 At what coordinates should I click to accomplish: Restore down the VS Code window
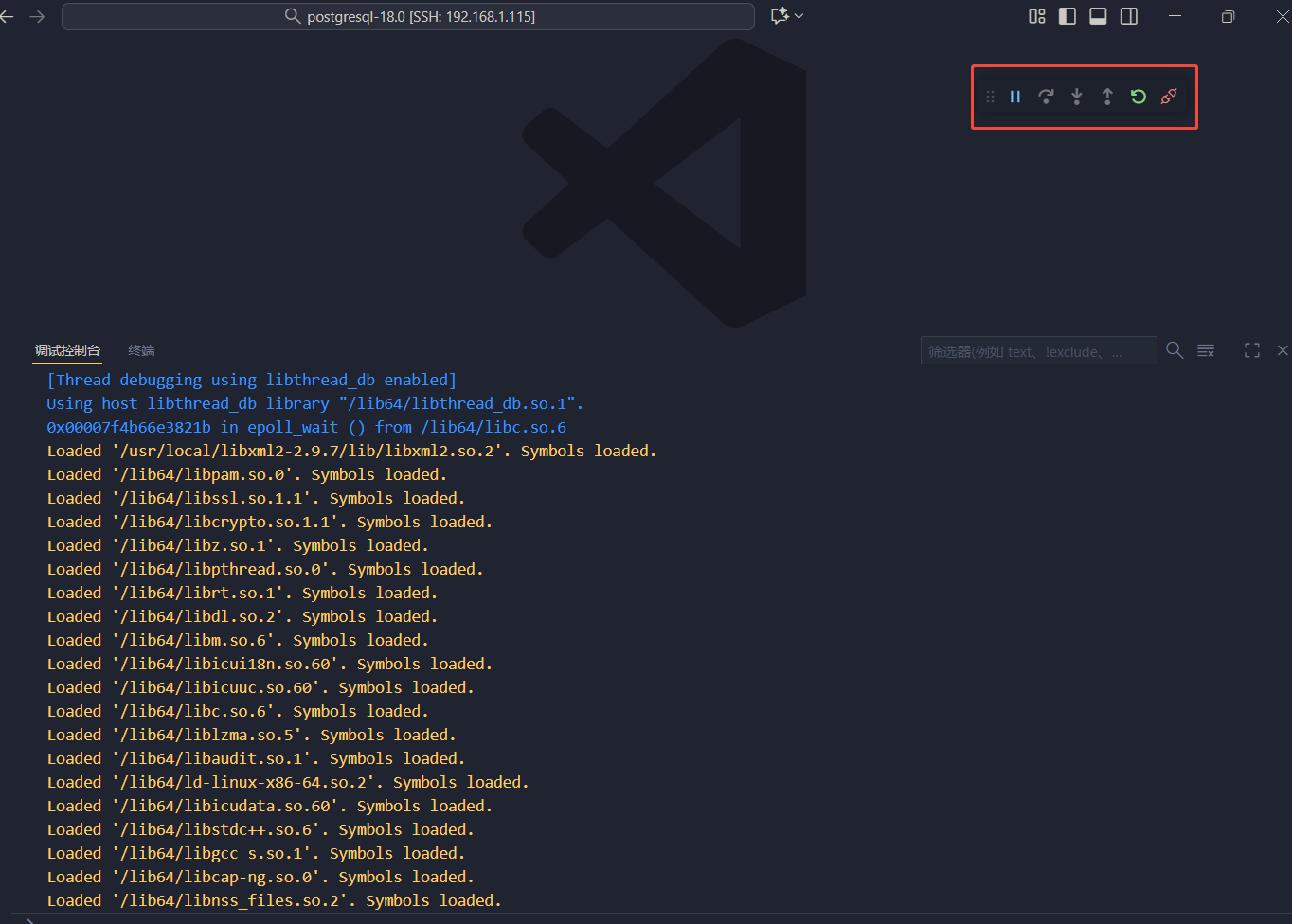1228,16
